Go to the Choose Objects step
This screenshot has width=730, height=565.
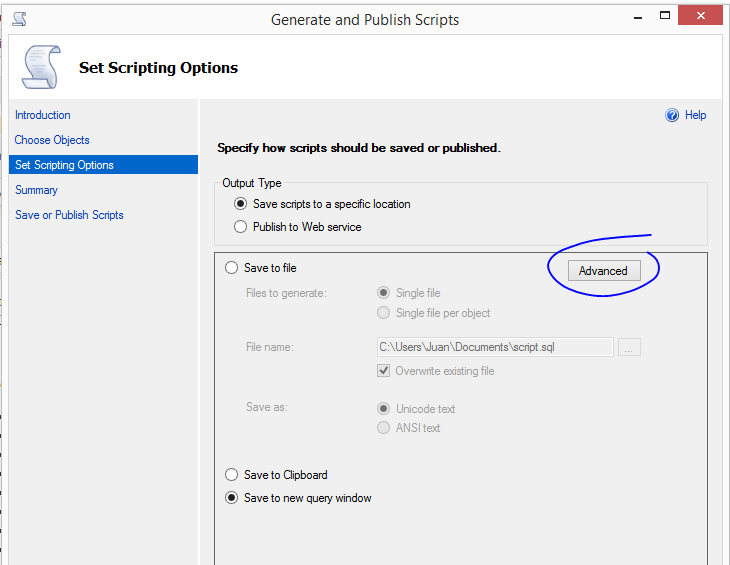click(52, 140)
